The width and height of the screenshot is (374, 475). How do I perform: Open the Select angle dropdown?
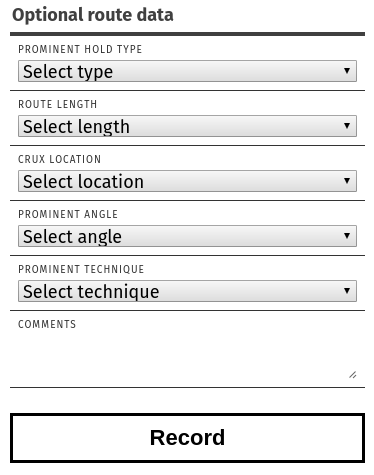click(187, 236)
